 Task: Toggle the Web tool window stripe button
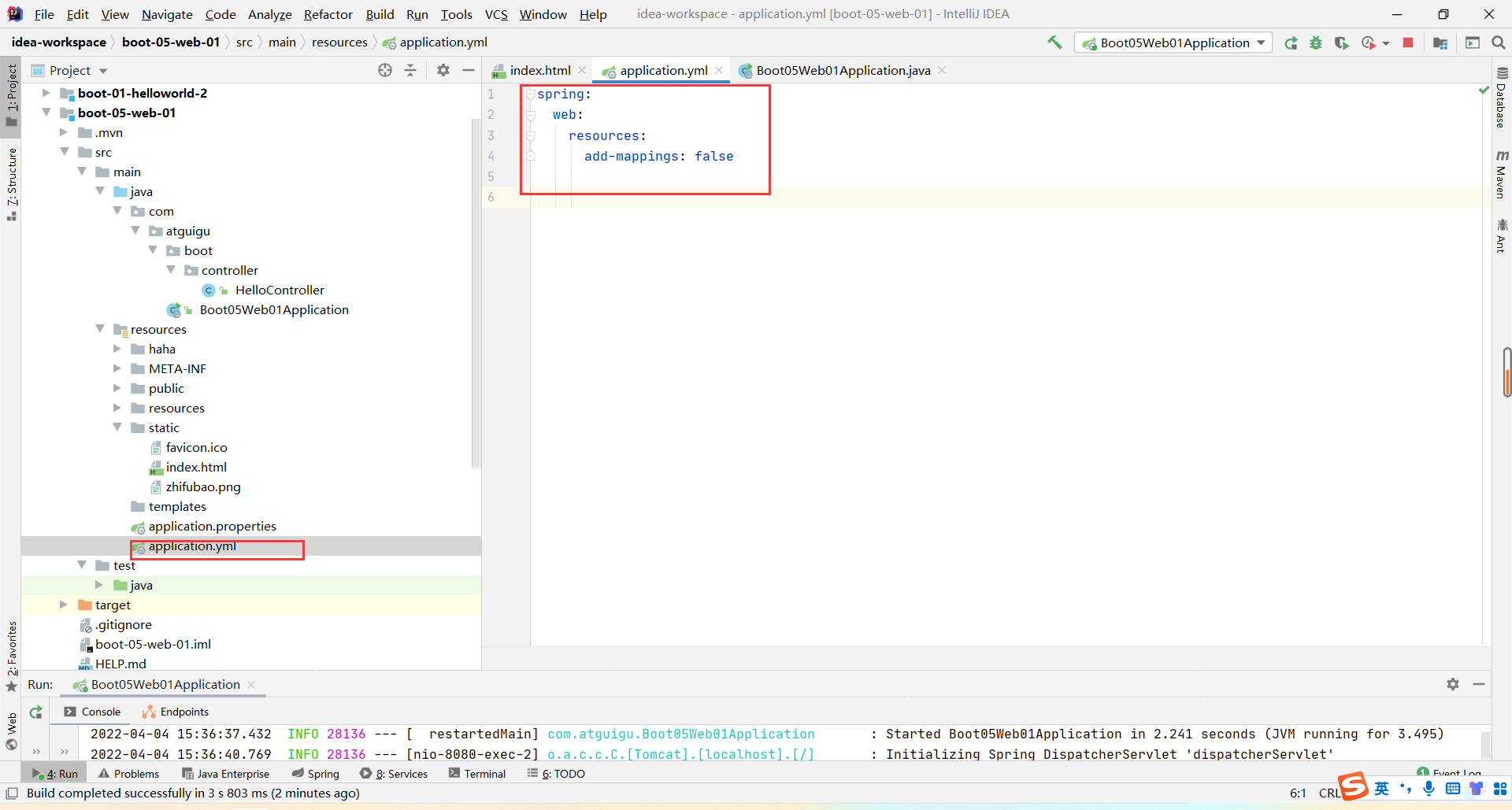pos(11,731)
